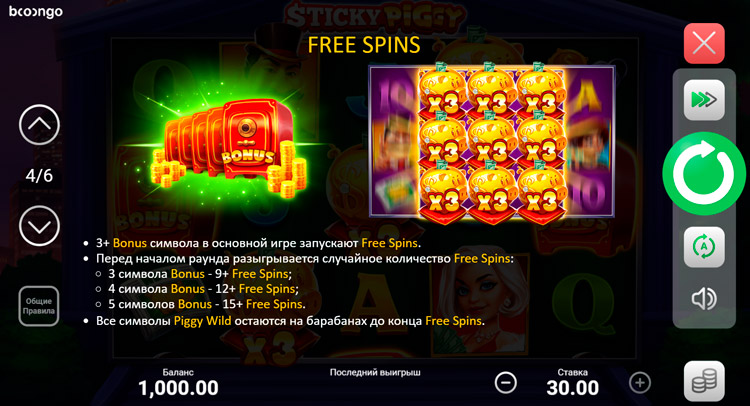
Task: Click the x3 Piggy Wild reels preview
Action: pos(492,142)
